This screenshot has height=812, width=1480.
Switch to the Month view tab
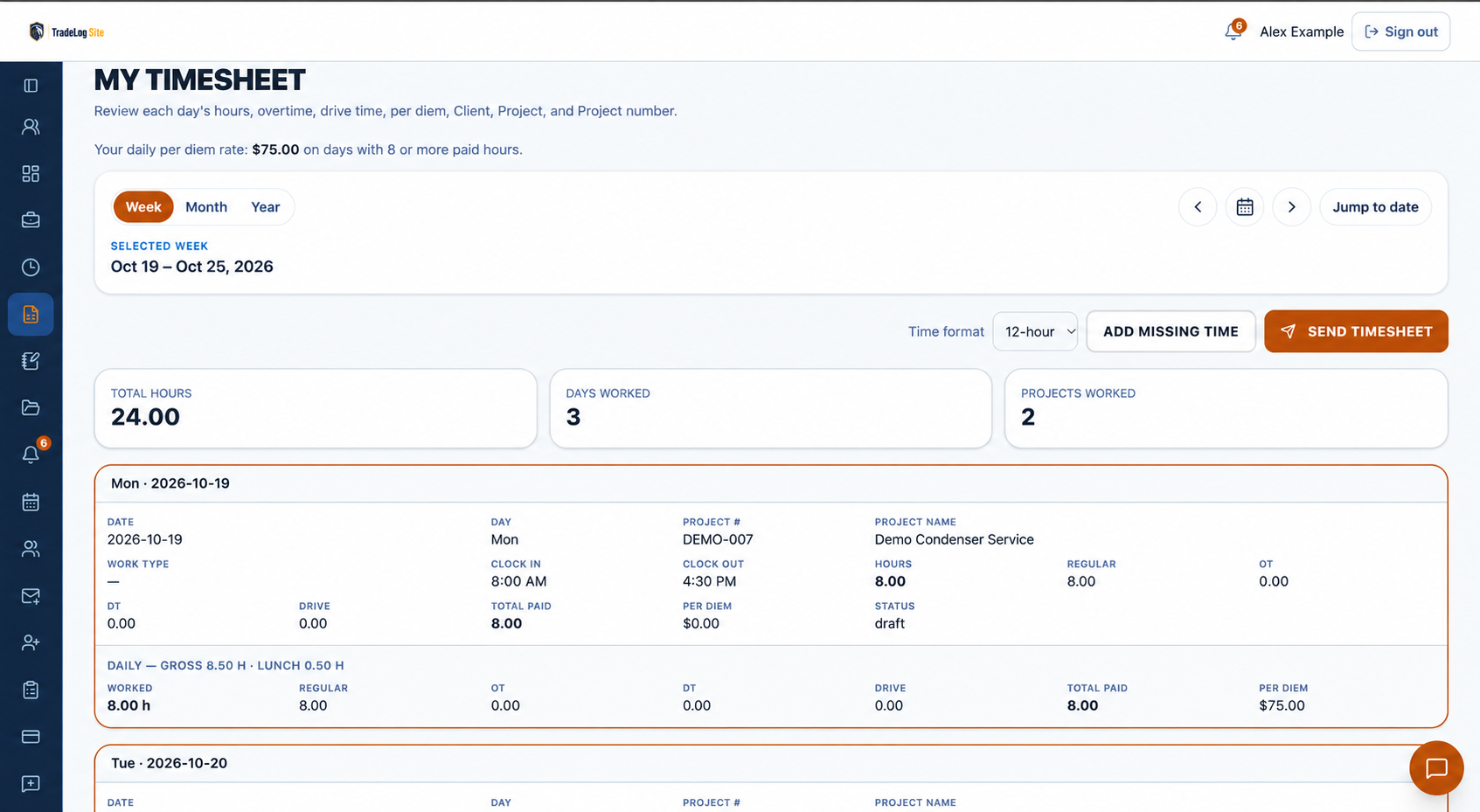[x=206, y=207]
